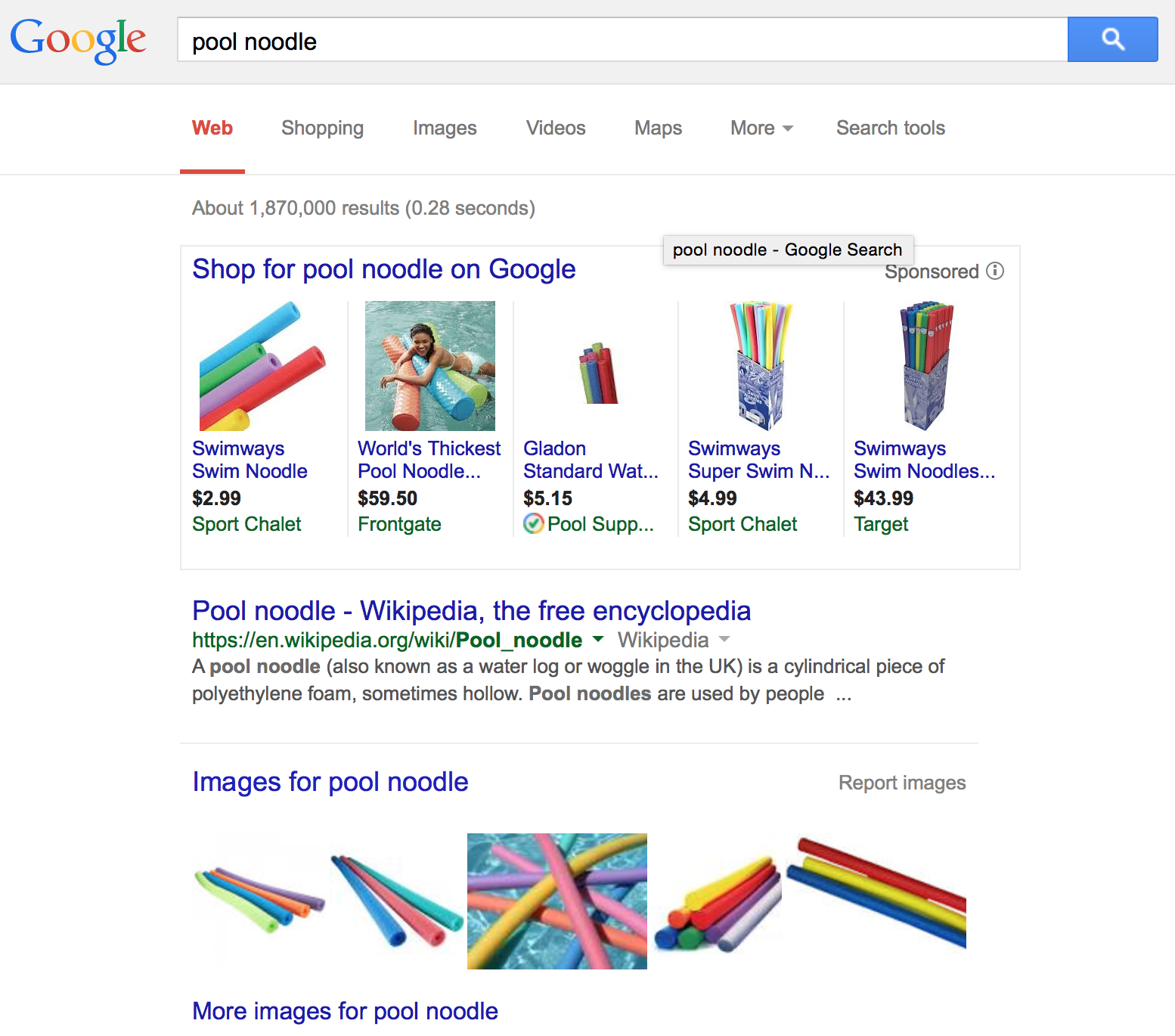Click into the search box containing pool noodle
Screen dimensions: 1175x1036
(x=622, y=41)
